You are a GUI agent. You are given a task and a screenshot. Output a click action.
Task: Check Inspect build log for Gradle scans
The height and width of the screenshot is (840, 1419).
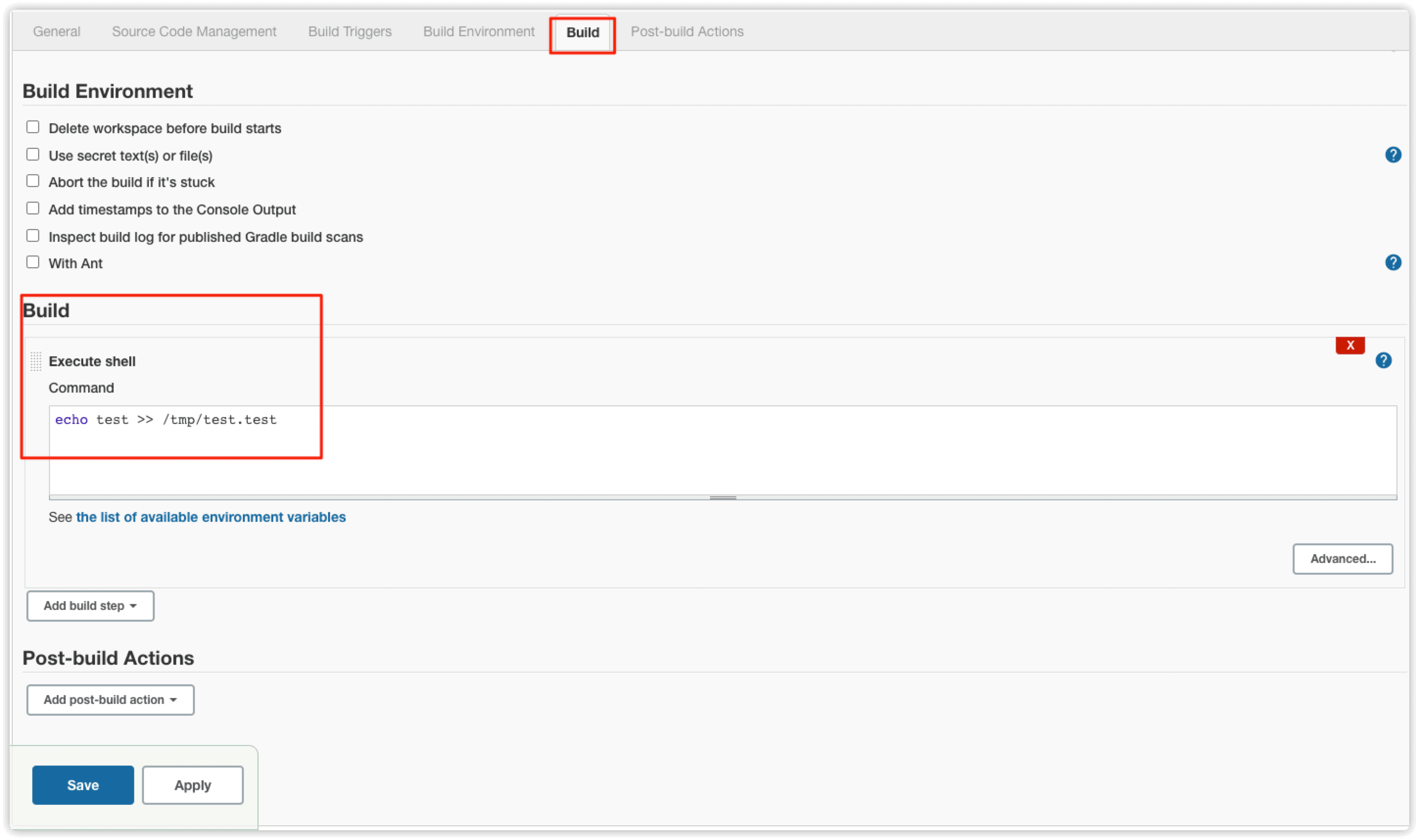pos(33,235)
